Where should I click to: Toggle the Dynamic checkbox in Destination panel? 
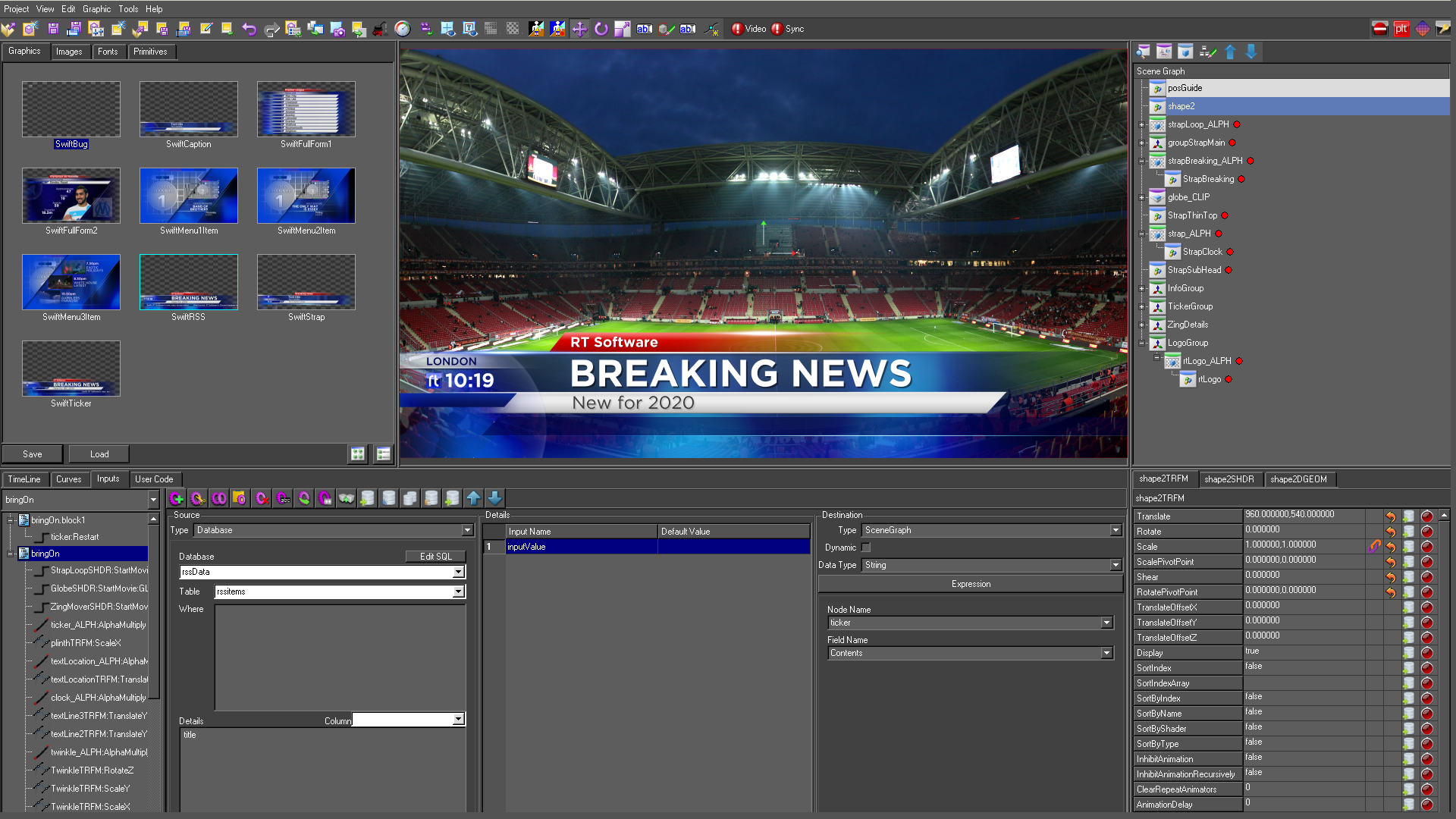pyautogui.click(x=866, y=547)
